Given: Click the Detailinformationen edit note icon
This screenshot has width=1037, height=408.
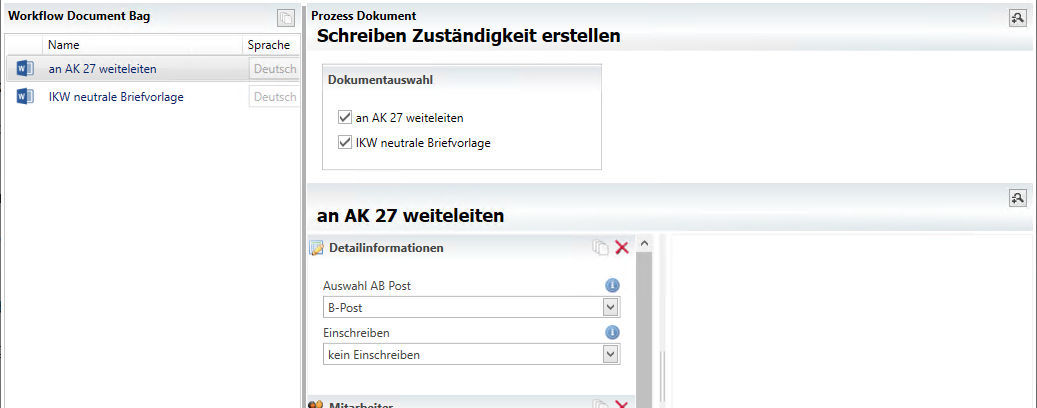Looking at the screenshot, I should click(x=317, y=248).
